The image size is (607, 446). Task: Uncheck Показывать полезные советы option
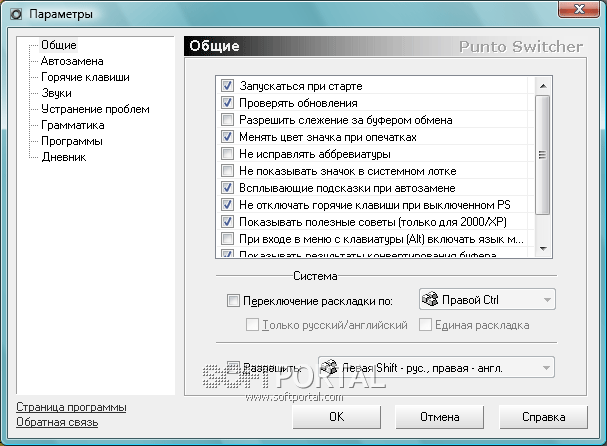(x=227, y=222)
